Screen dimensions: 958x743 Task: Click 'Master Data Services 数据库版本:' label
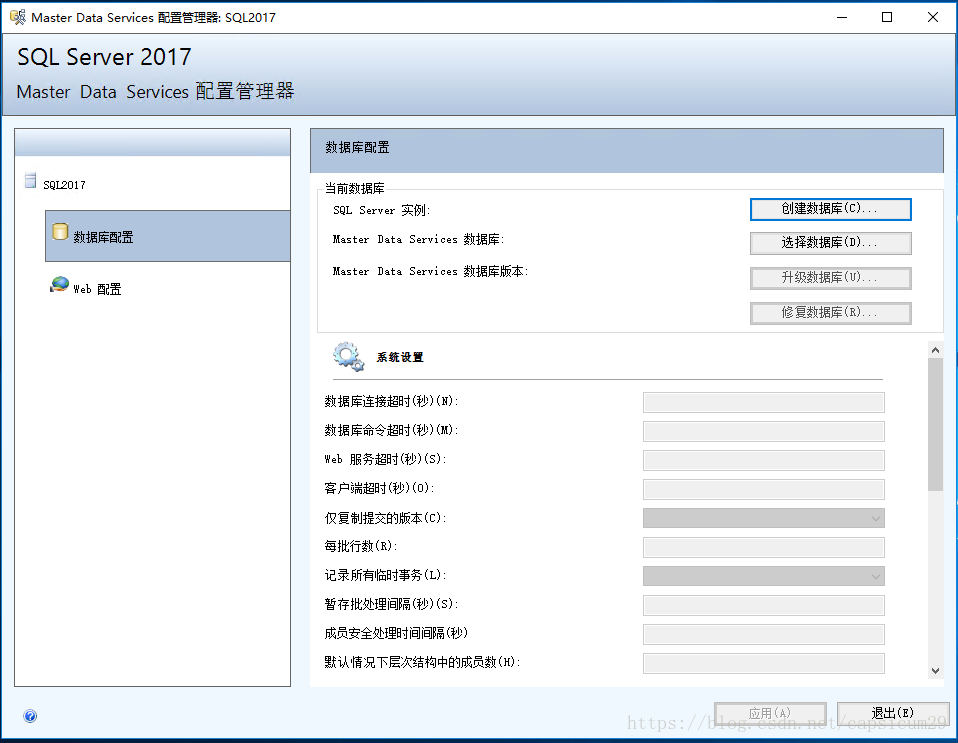tap(430, 271)
